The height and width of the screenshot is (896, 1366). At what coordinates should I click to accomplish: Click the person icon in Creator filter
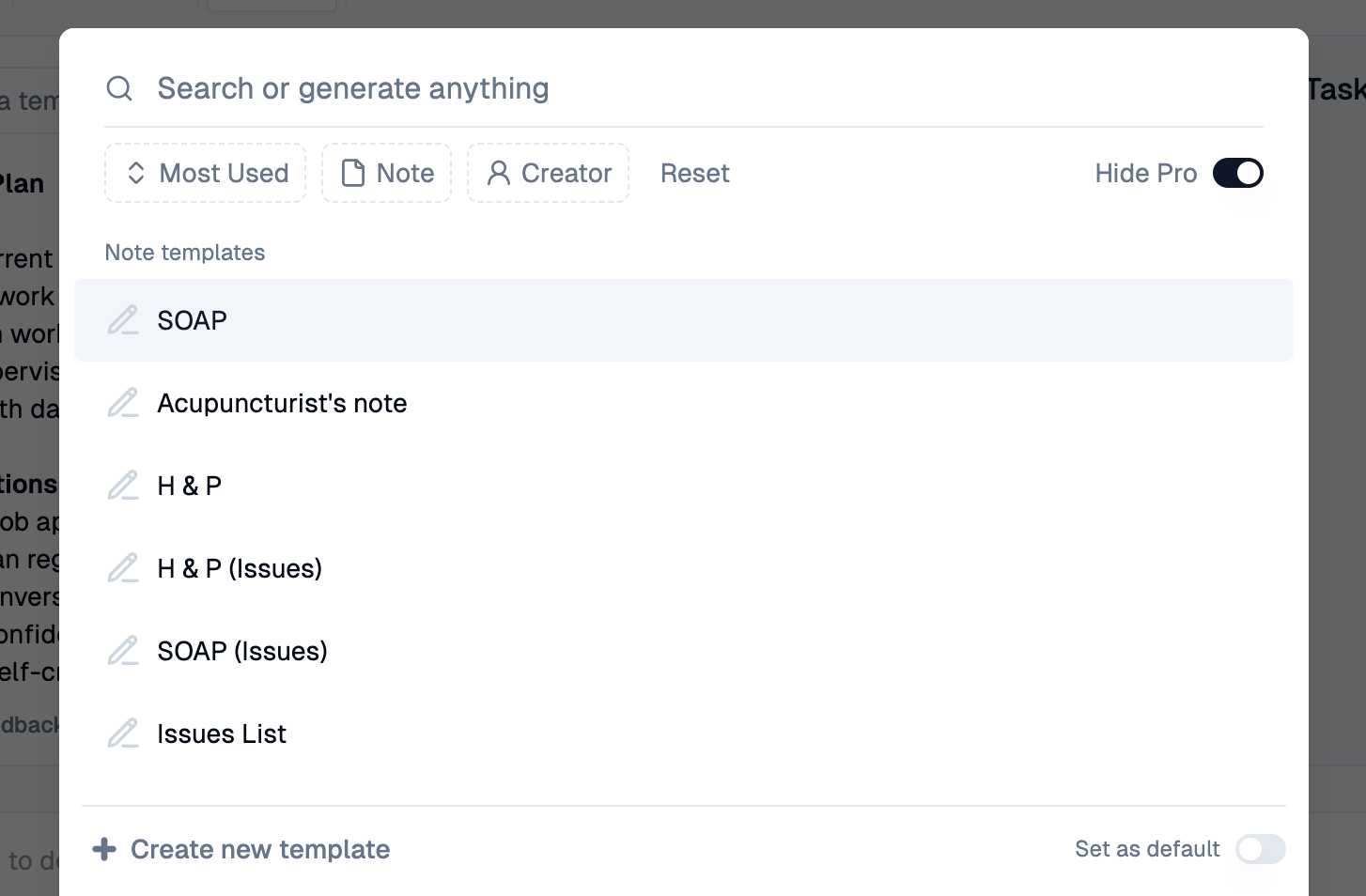[498, 173]
